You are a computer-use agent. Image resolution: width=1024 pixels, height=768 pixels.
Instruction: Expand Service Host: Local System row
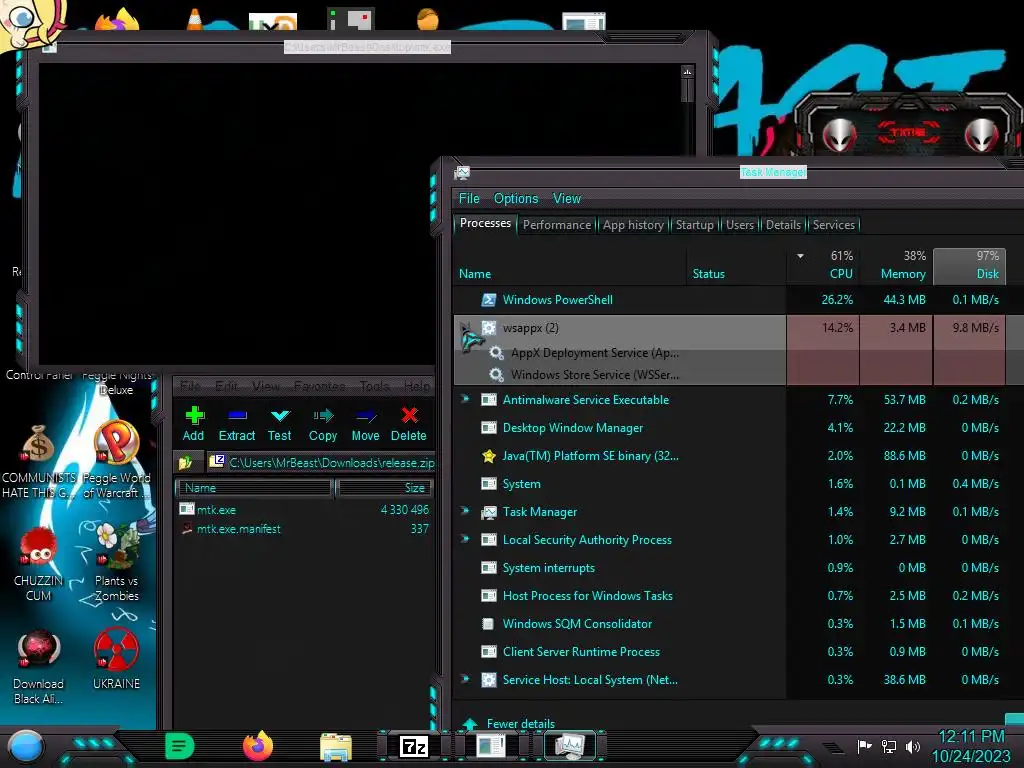pyautogui.click(x=465, y=680)
